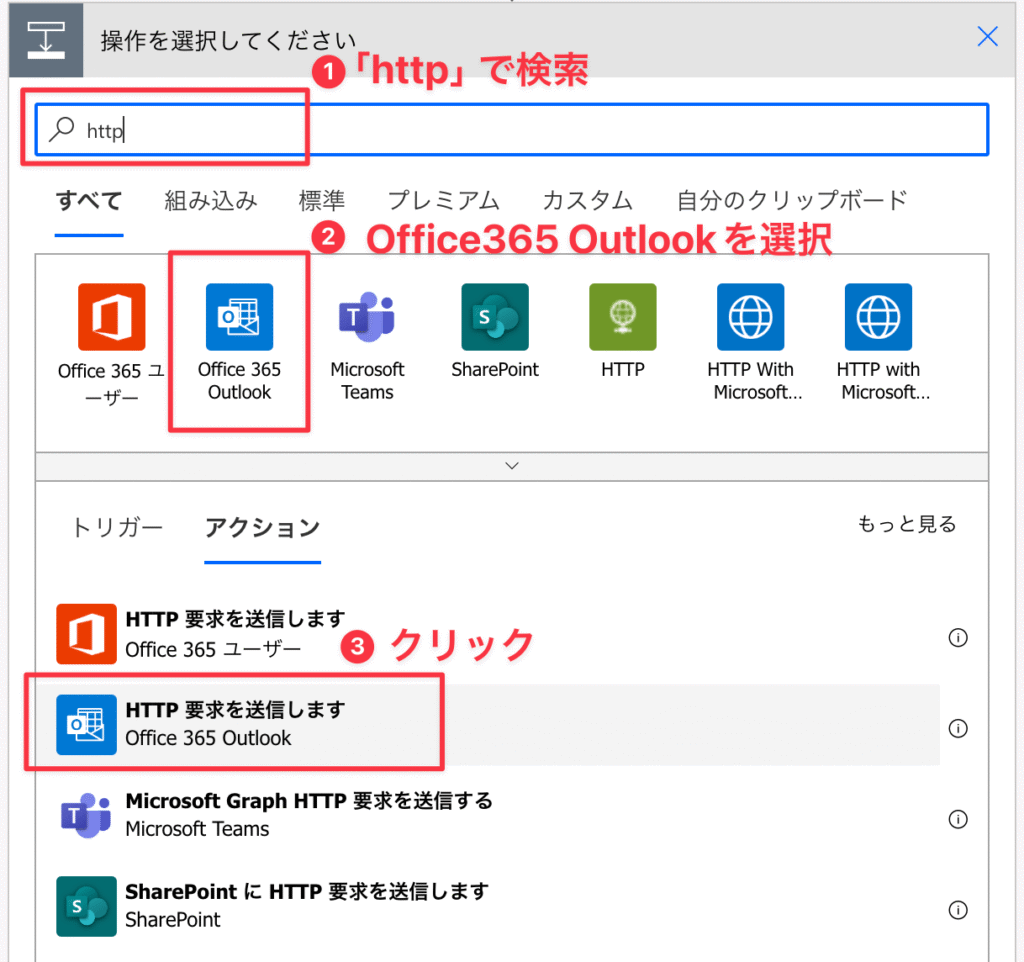The height and width of the screenshot is (962, 1024).
Task: Switch to the カスタム tab
Action: (x=587, y=200)
